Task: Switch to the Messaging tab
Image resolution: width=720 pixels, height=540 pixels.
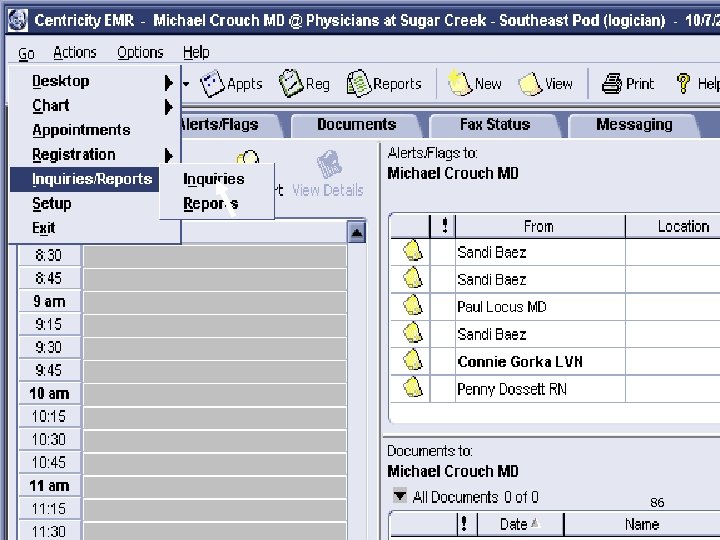Action: (x=634, y=124)
